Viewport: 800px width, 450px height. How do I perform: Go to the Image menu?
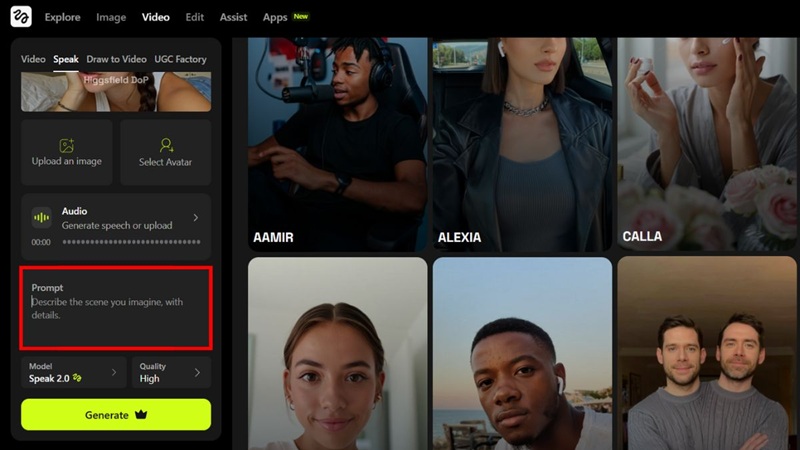[111, 17]
